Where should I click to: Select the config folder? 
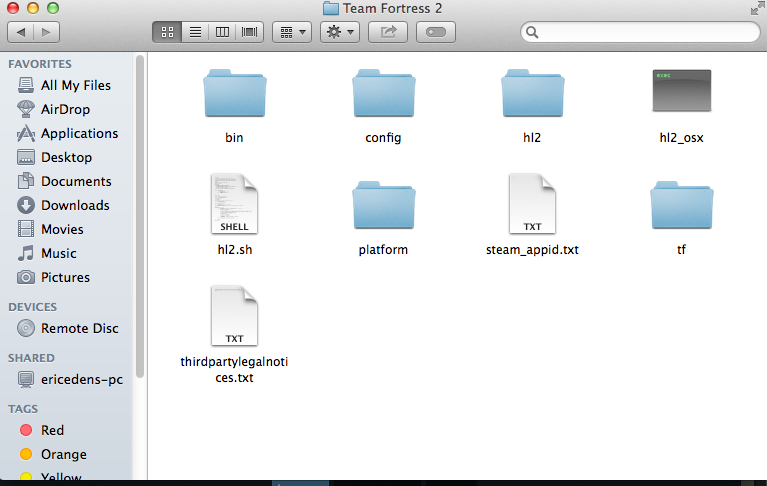[384, 106]
